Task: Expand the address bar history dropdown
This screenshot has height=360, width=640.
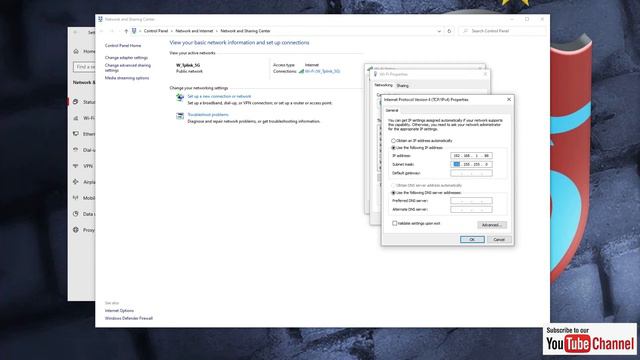Action: click(439, 31)
